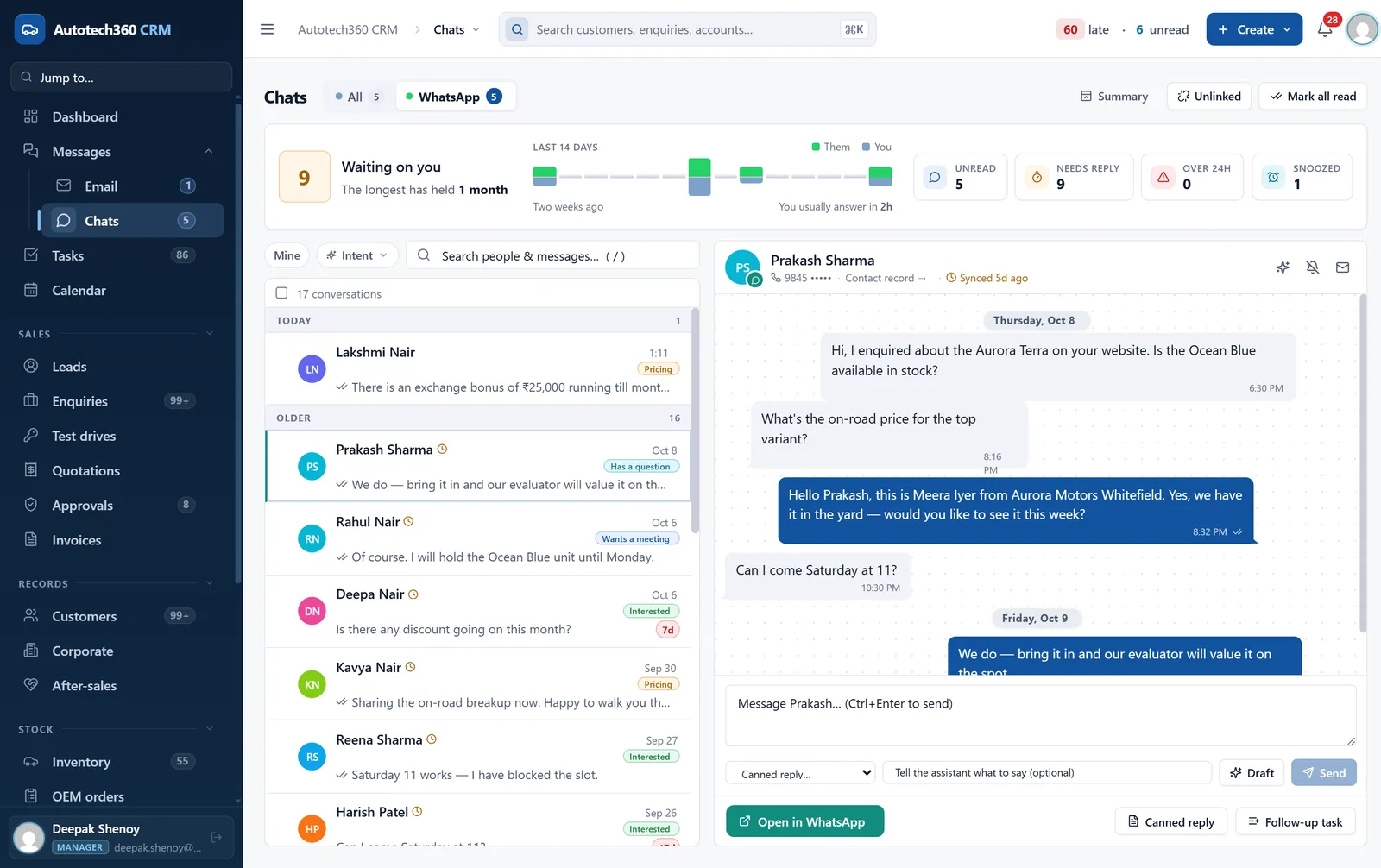
Task: Click the envelope icon in chat header
Action: click(1343, 267)
